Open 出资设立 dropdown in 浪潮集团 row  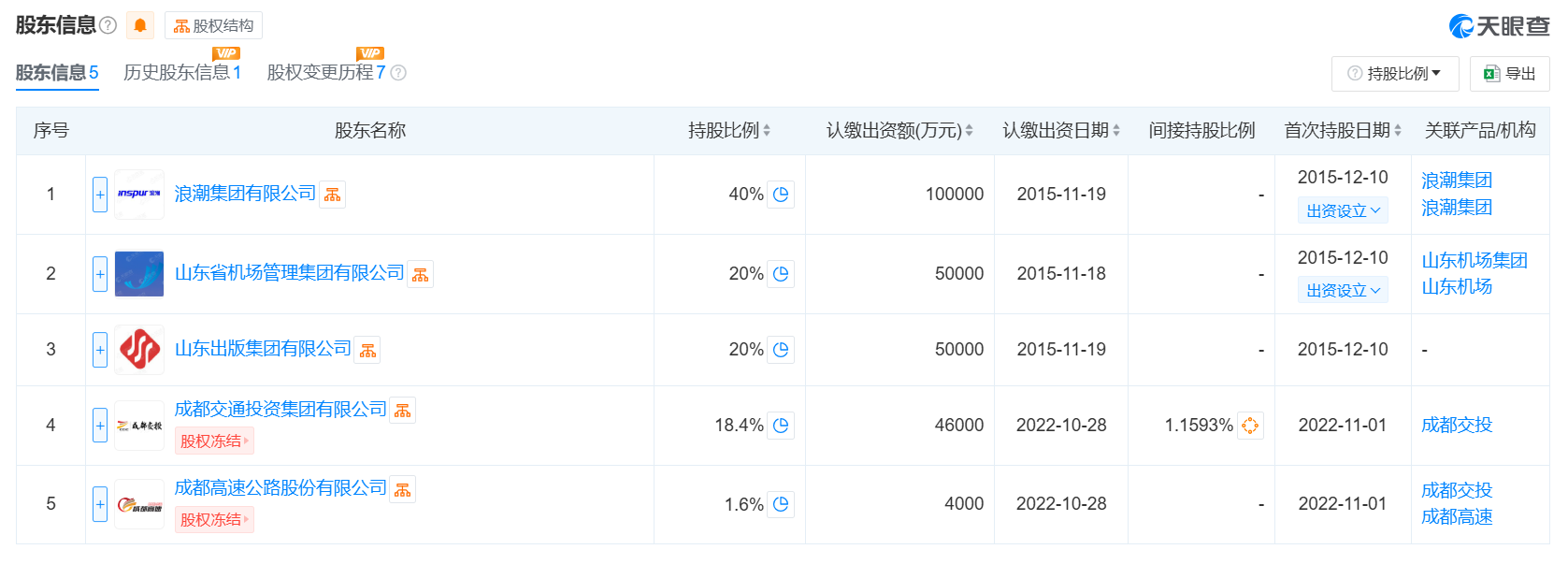pyautogui.click(x=1343, y=211)
